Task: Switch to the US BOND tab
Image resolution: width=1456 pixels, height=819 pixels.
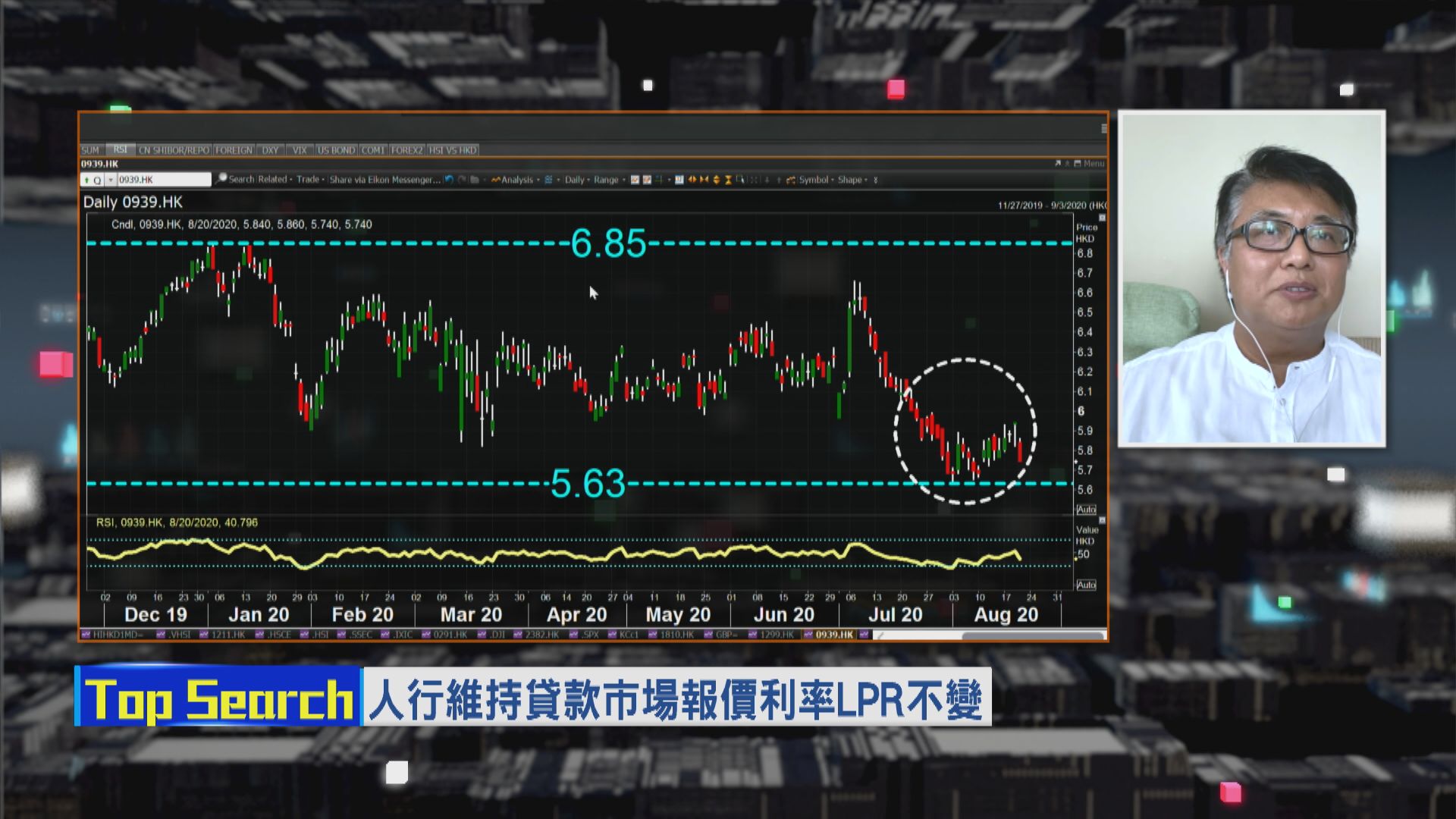Action: (x=336, y=150)
